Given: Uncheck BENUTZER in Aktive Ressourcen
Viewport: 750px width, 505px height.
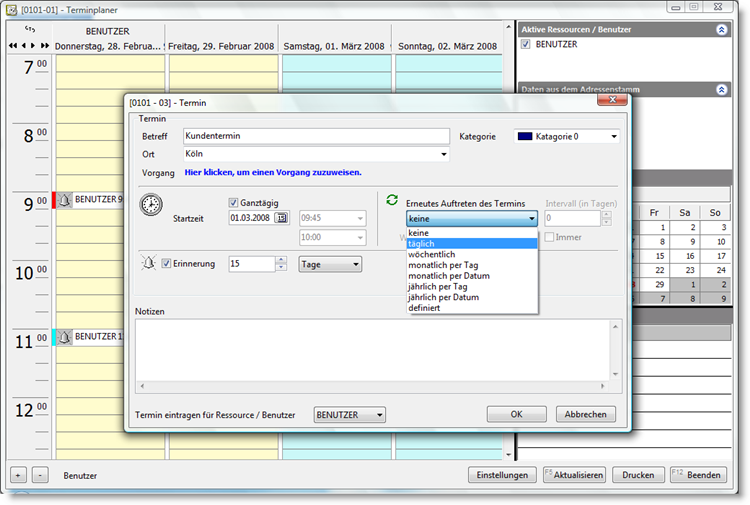Looking at the screenshot, I should [x=526, y=45].
